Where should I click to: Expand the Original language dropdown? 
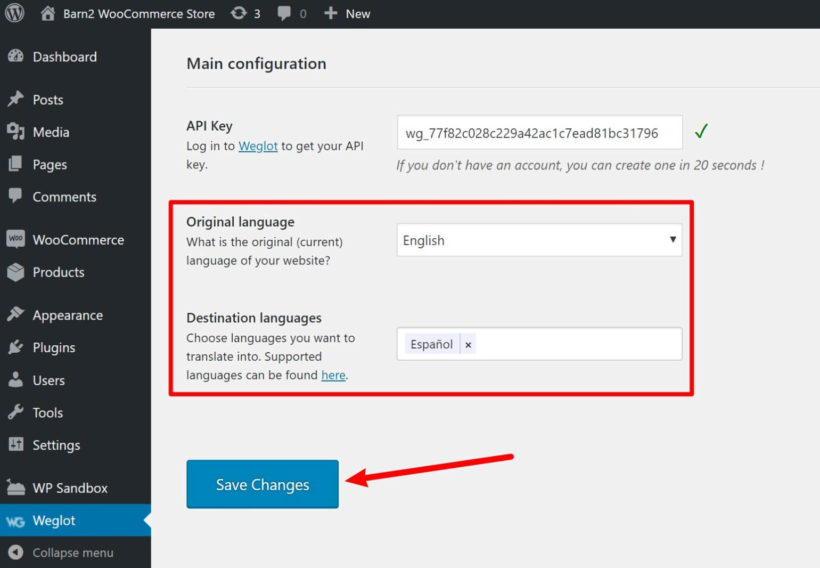539,240
